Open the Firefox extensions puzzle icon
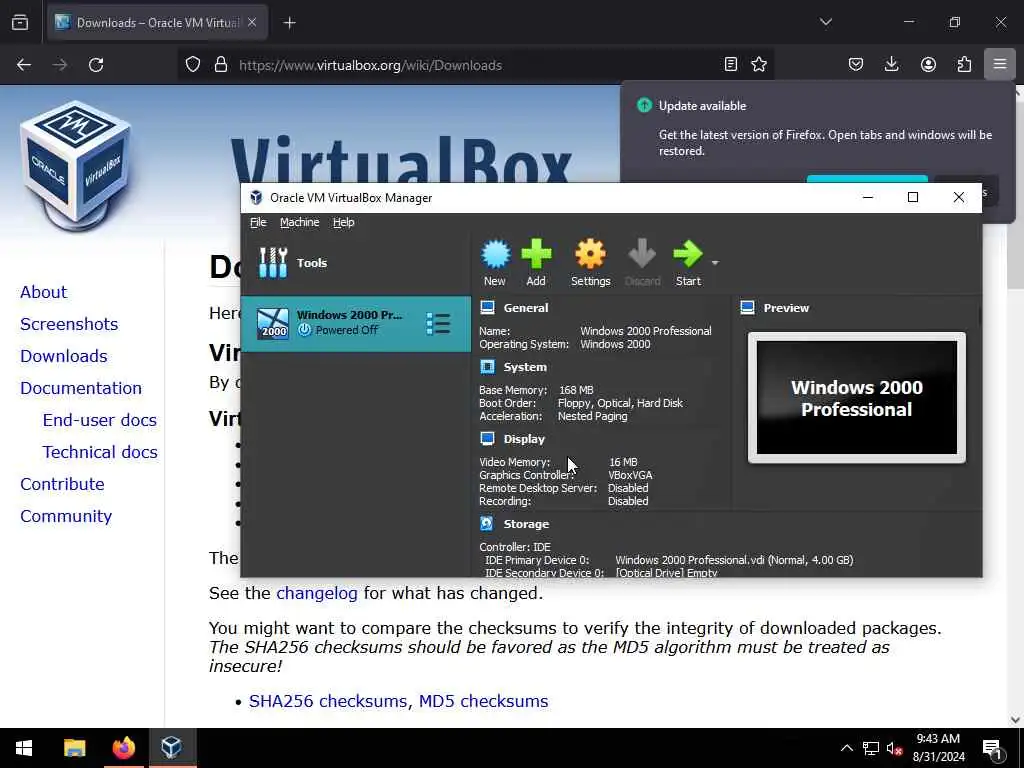Image resolution: width=1024 pixels, height=768 pixels. 964,64
